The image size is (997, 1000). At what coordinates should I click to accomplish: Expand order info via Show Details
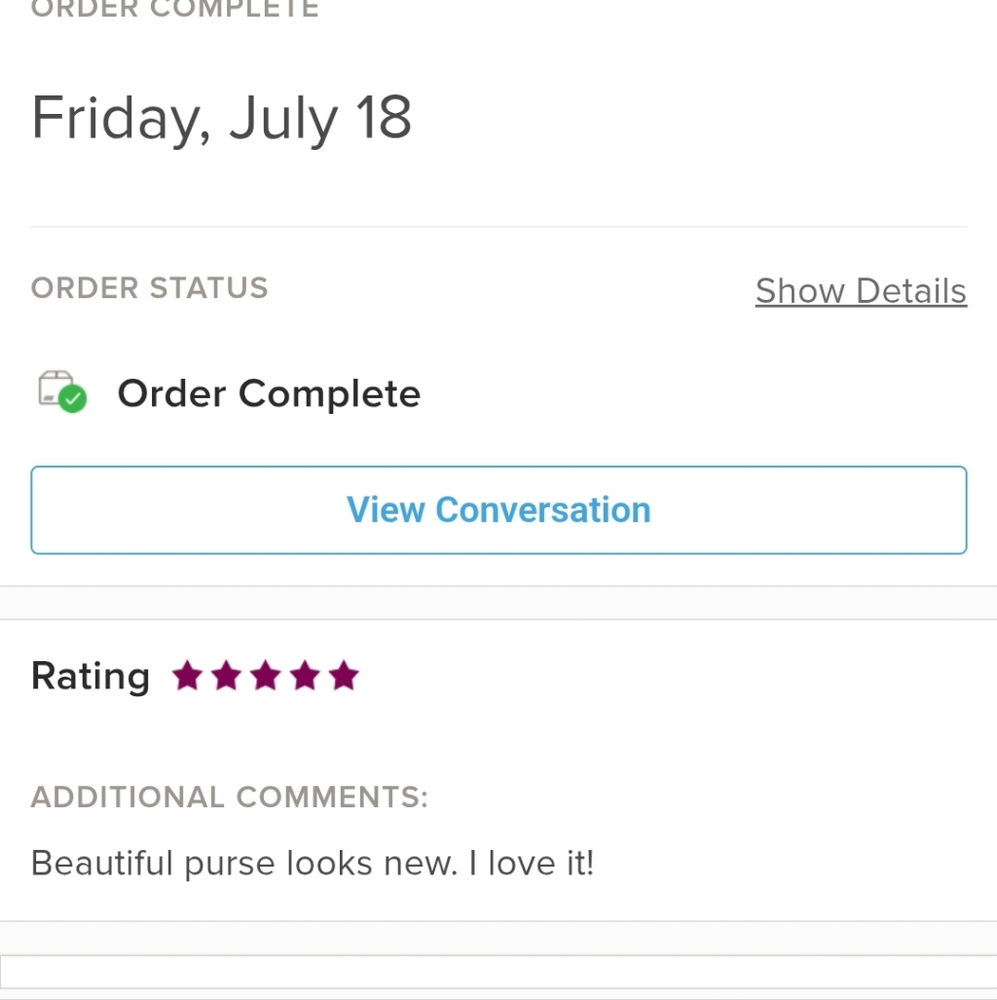click(861, 291)
